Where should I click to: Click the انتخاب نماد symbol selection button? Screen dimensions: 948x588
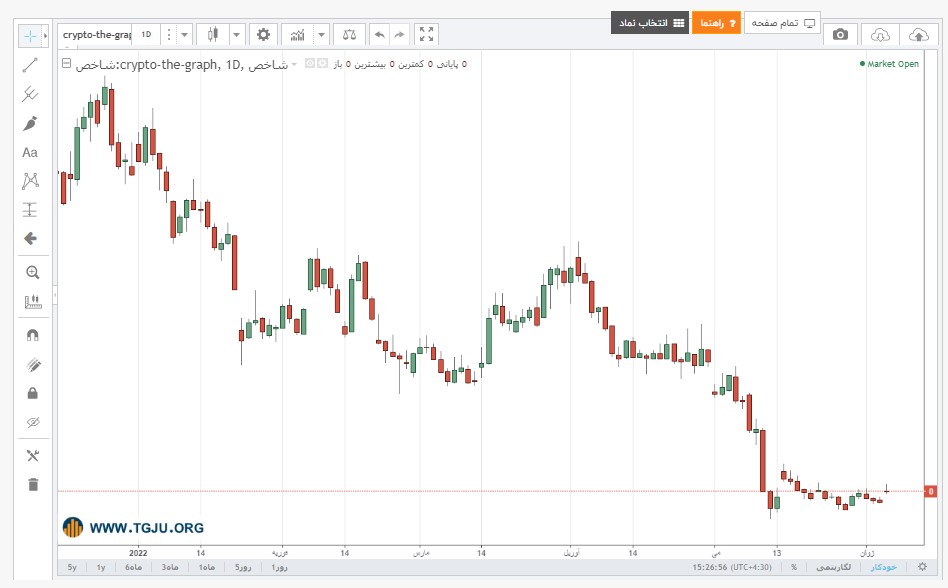click(650, 23)
